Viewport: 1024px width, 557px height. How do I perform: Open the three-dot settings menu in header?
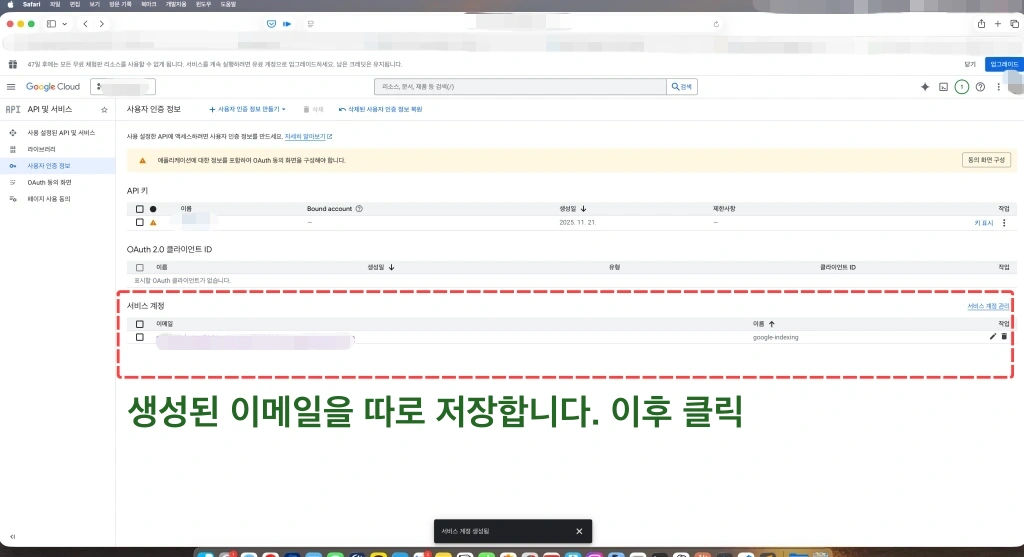[999, 87]
